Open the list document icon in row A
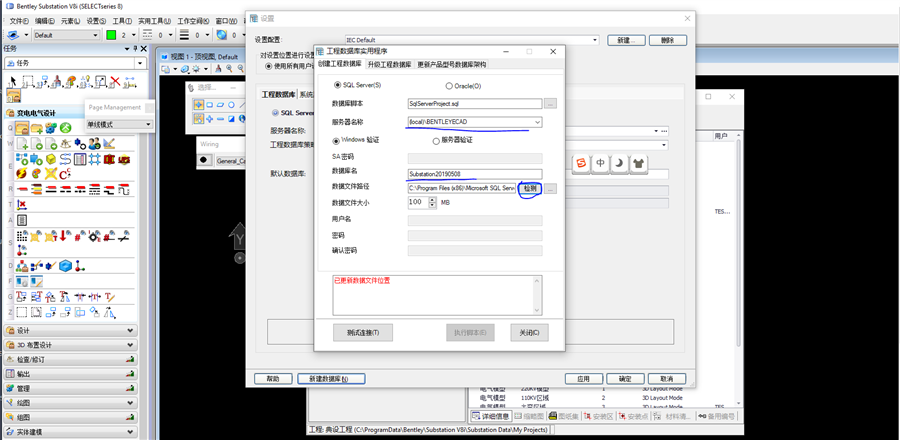The image size is (900, 440). point(22,220)
